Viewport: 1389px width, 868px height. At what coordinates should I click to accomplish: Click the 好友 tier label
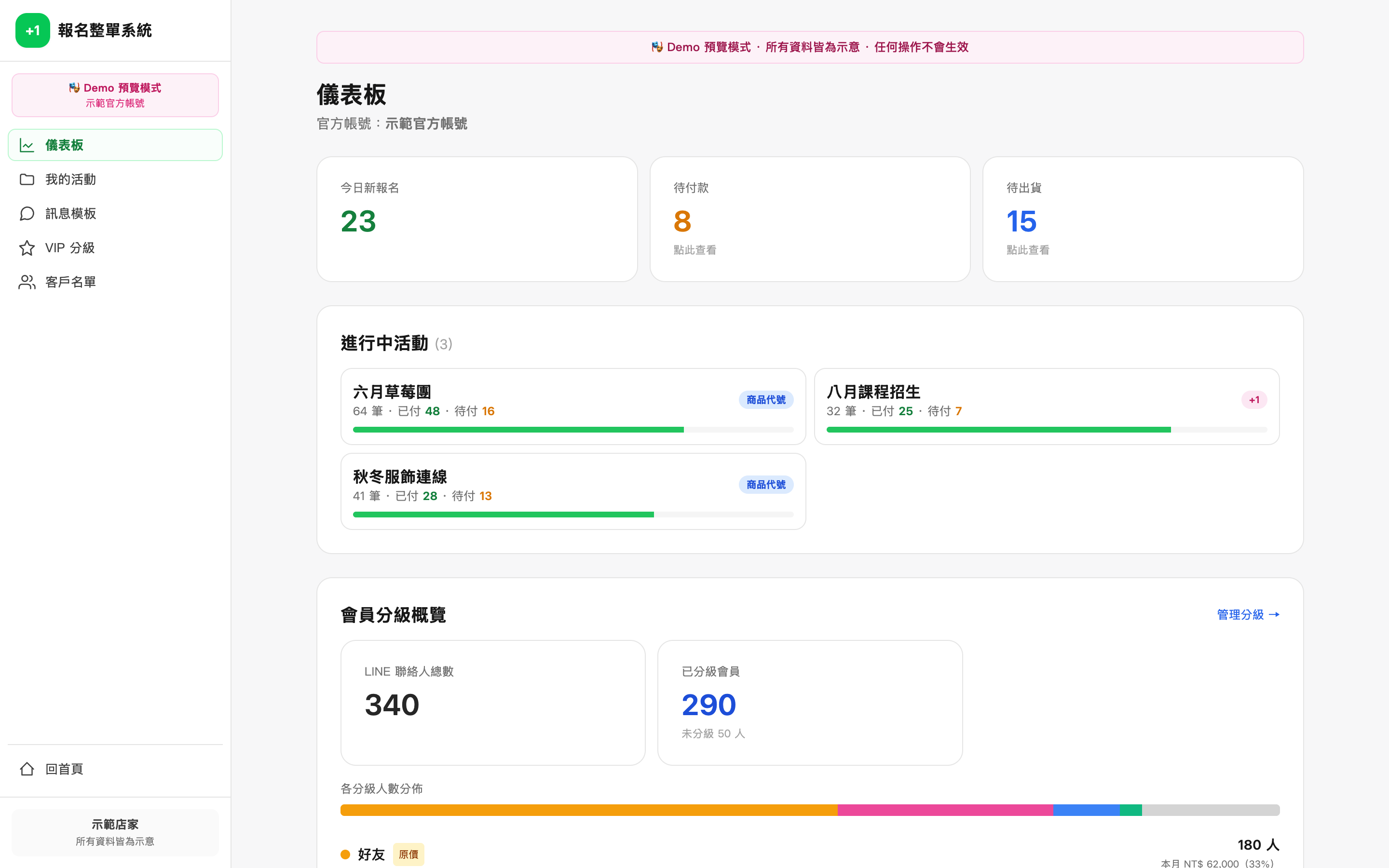click(x=371, y=854)
